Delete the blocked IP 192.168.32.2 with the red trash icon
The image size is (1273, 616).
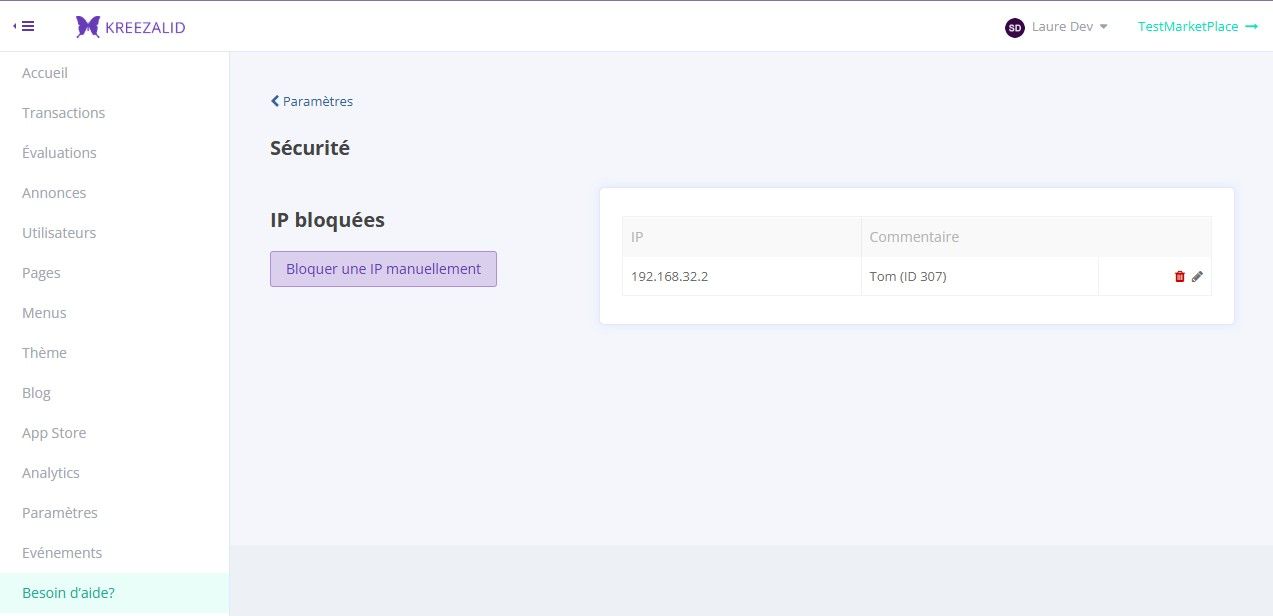1180,277
